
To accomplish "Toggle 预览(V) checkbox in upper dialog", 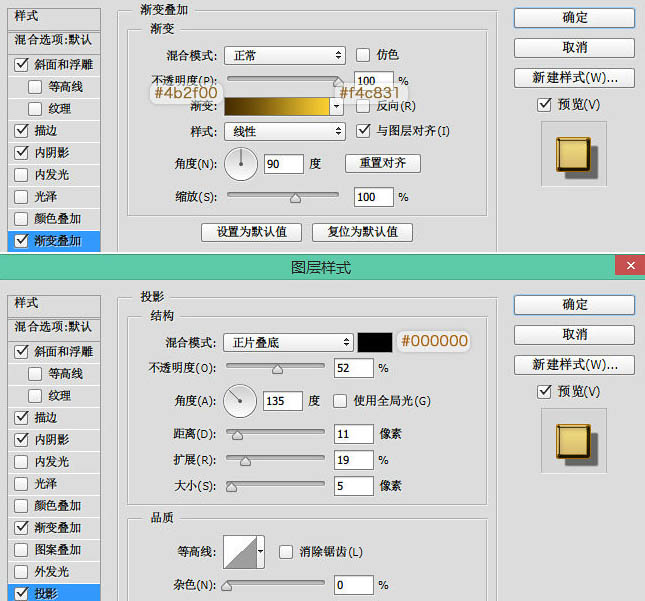I will [544, 104].
